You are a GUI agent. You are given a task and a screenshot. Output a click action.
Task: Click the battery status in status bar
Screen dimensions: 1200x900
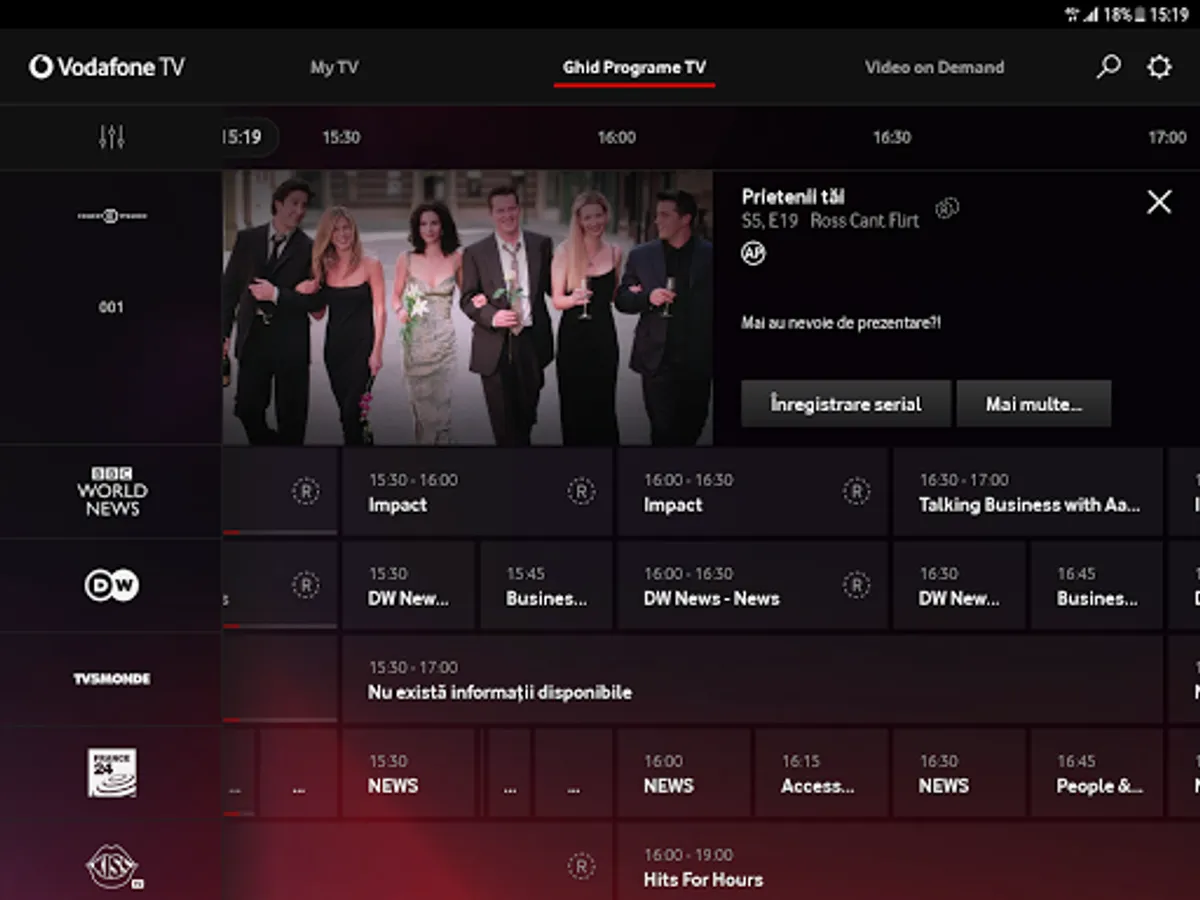coord(1123,14)
